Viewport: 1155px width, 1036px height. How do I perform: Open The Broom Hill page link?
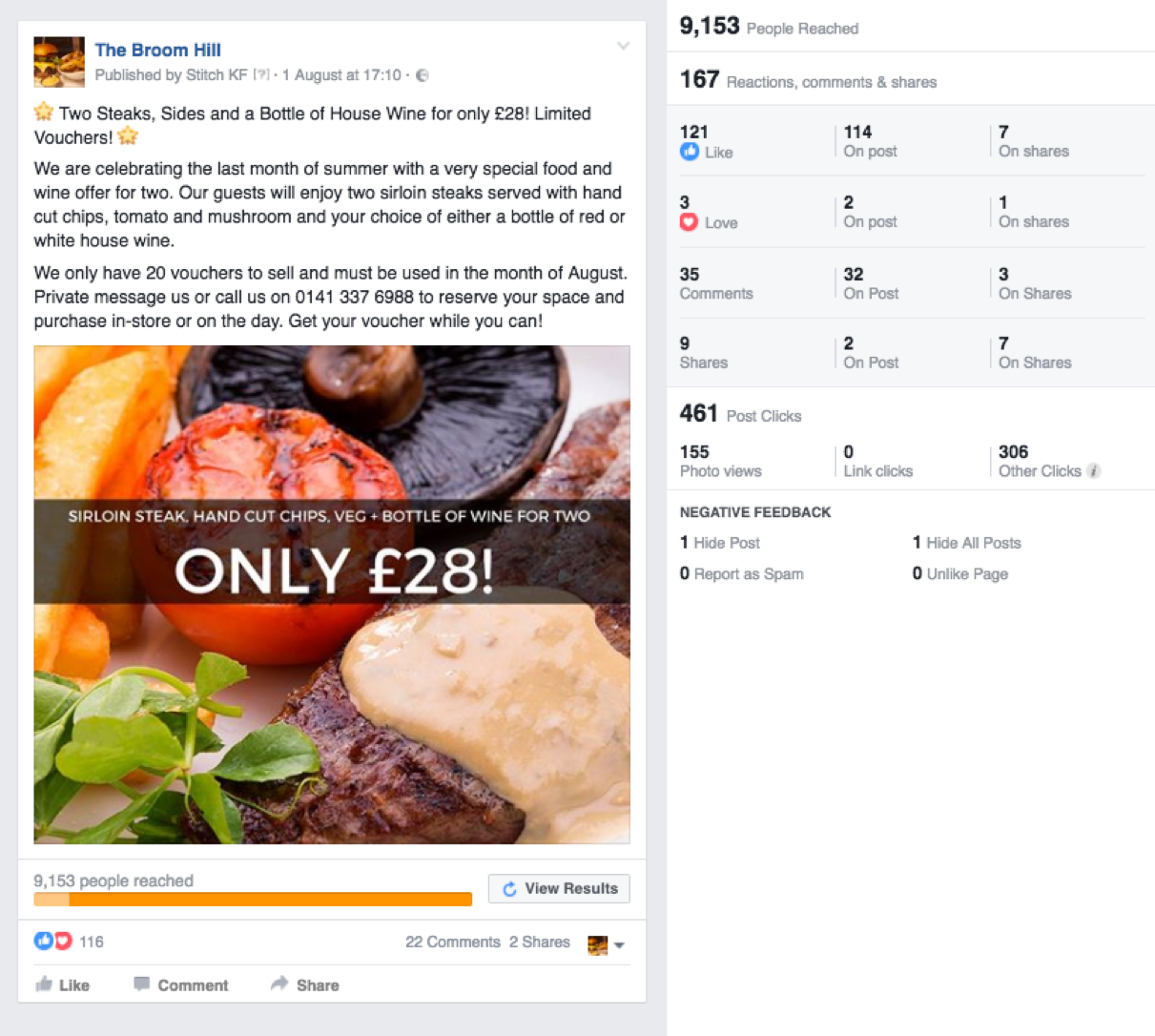[157, 51]
